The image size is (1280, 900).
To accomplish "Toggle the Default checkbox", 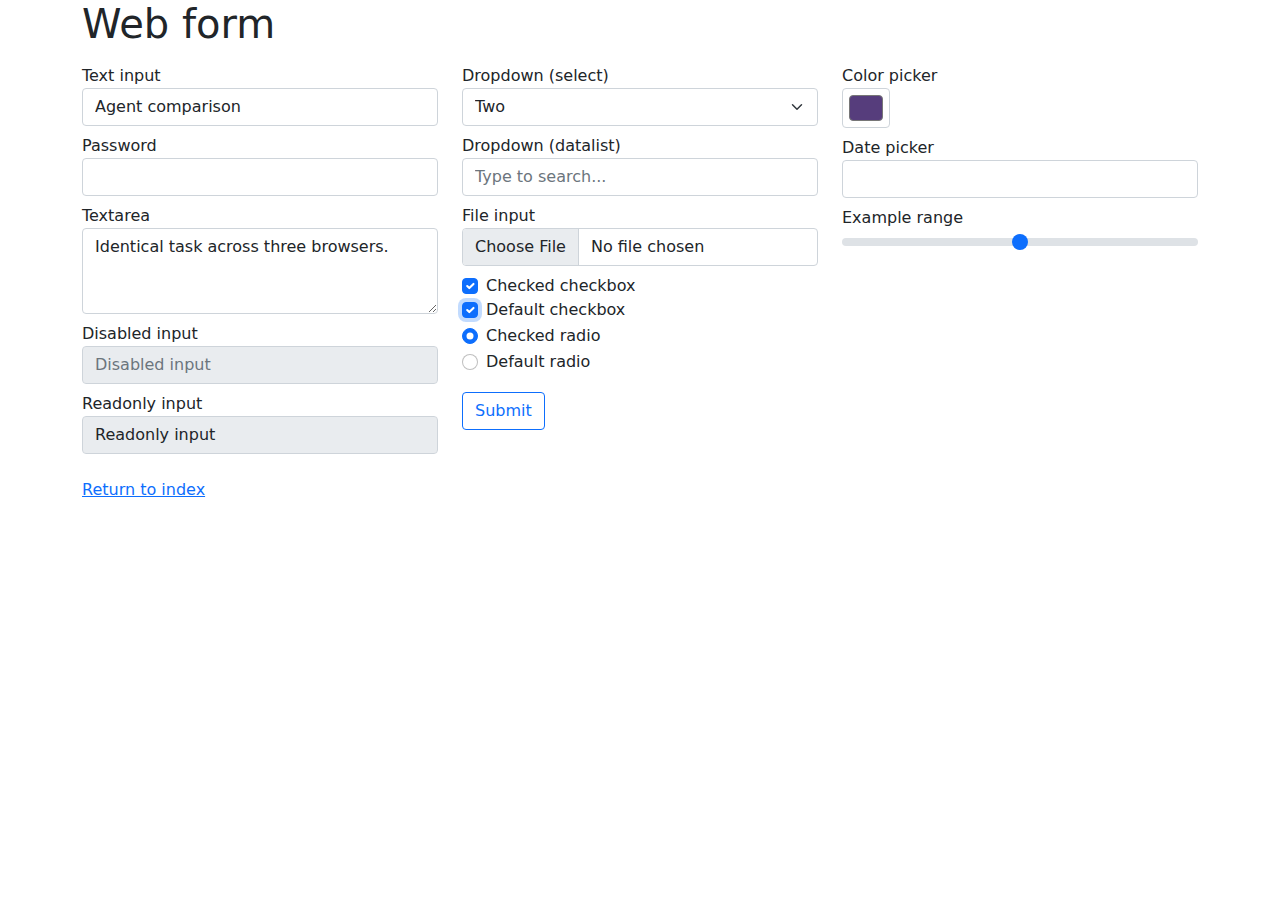I will click(470, 310).
